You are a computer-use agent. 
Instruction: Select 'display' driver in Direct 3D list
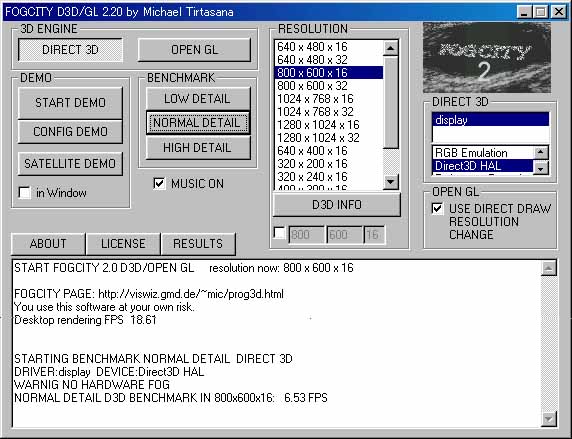(x=491, y=120)
